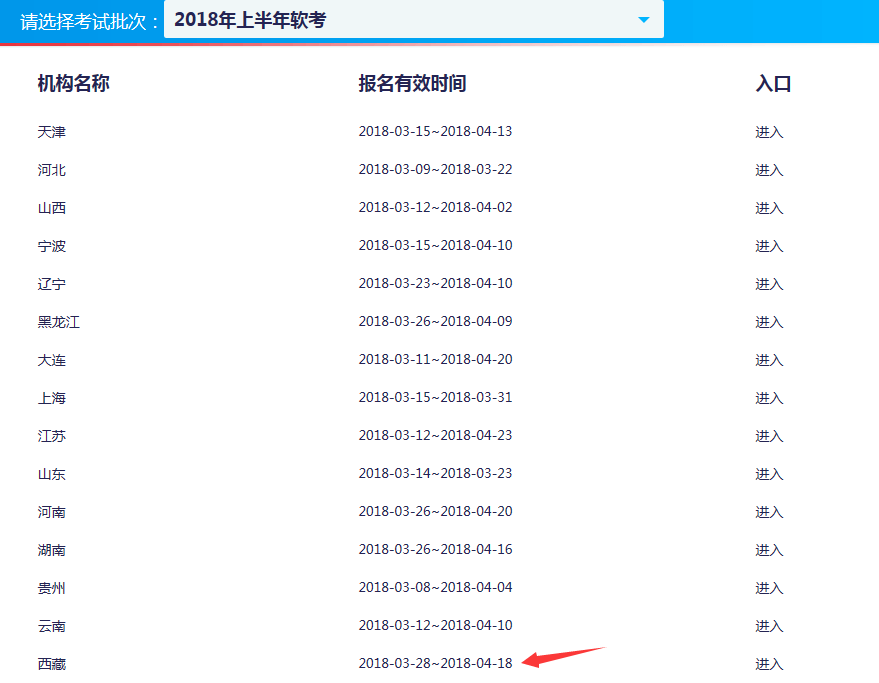Click 进入 for 辽宁 province
This screenshot has height=683, width=879.
pos(769,283)
